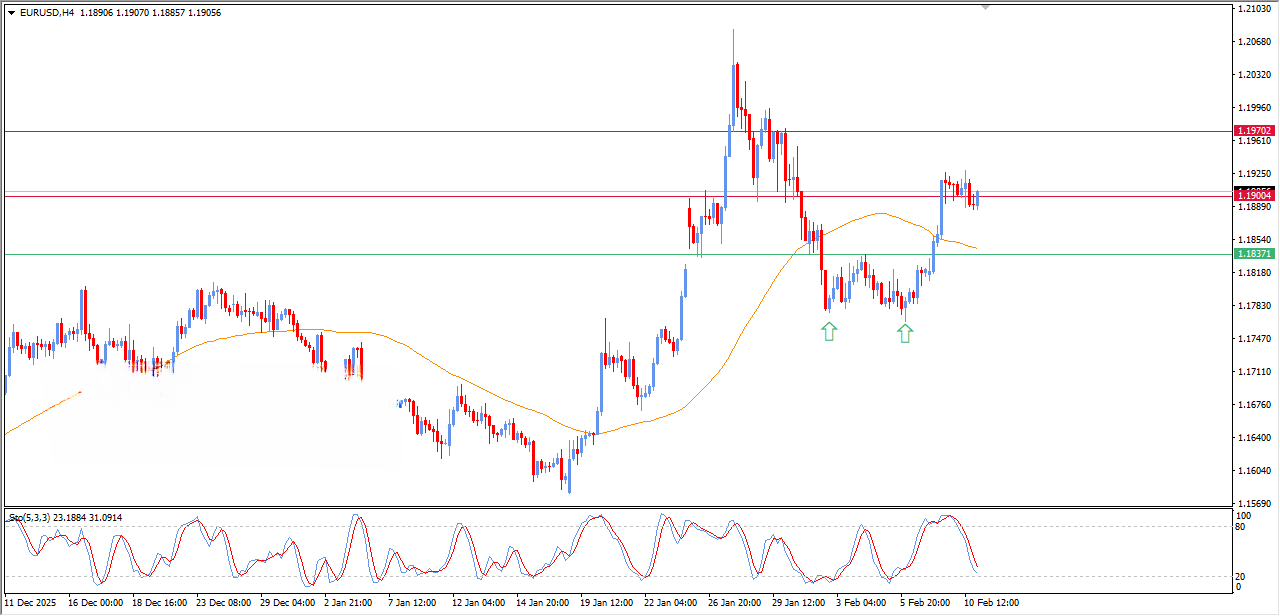Click the red 1.19004 price label
The width and height of the screenshot is (1280, 616).
point(1254,197)
